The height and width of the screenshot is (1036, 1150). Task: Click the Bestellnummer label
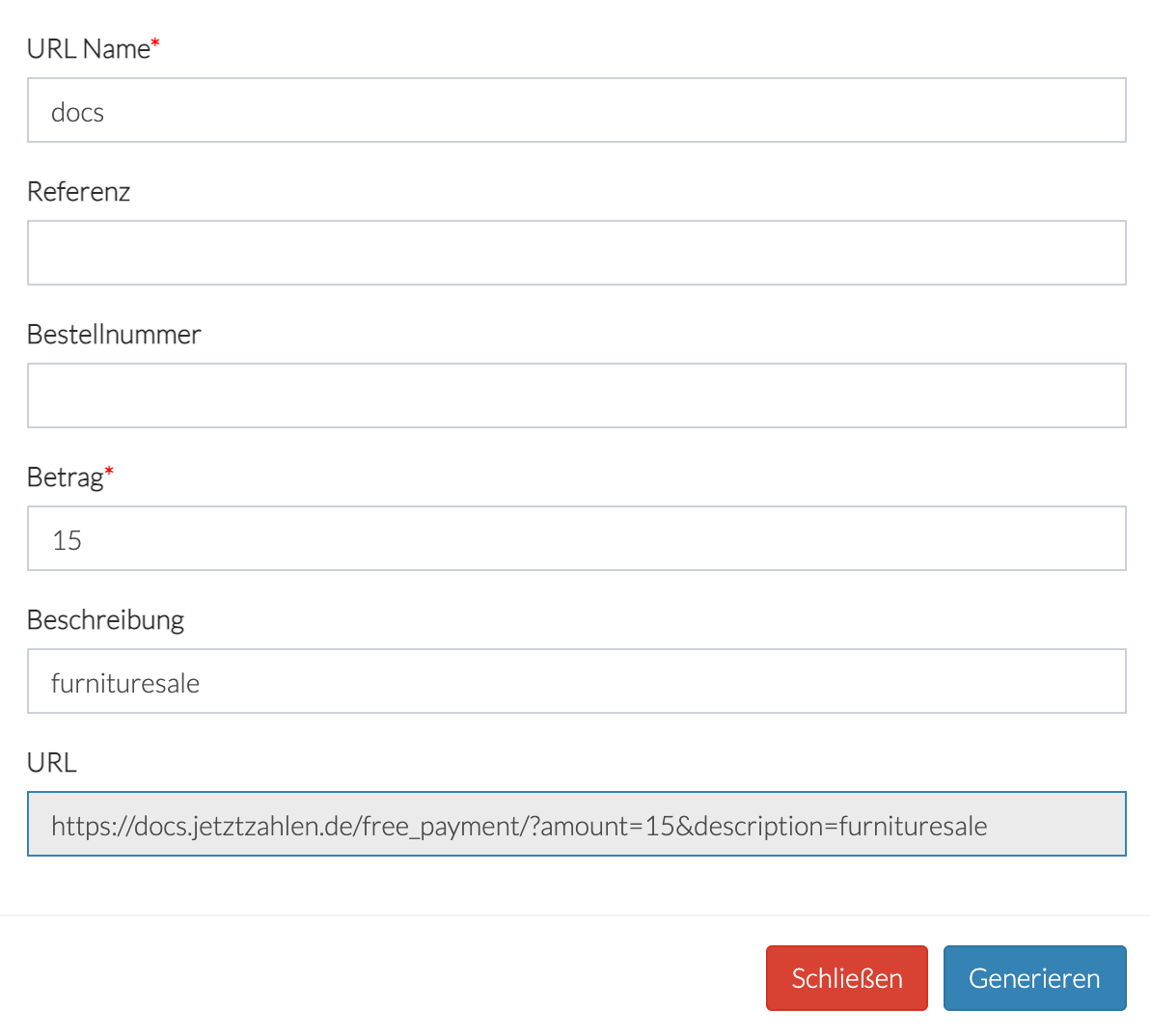click(x=114, y=335)
